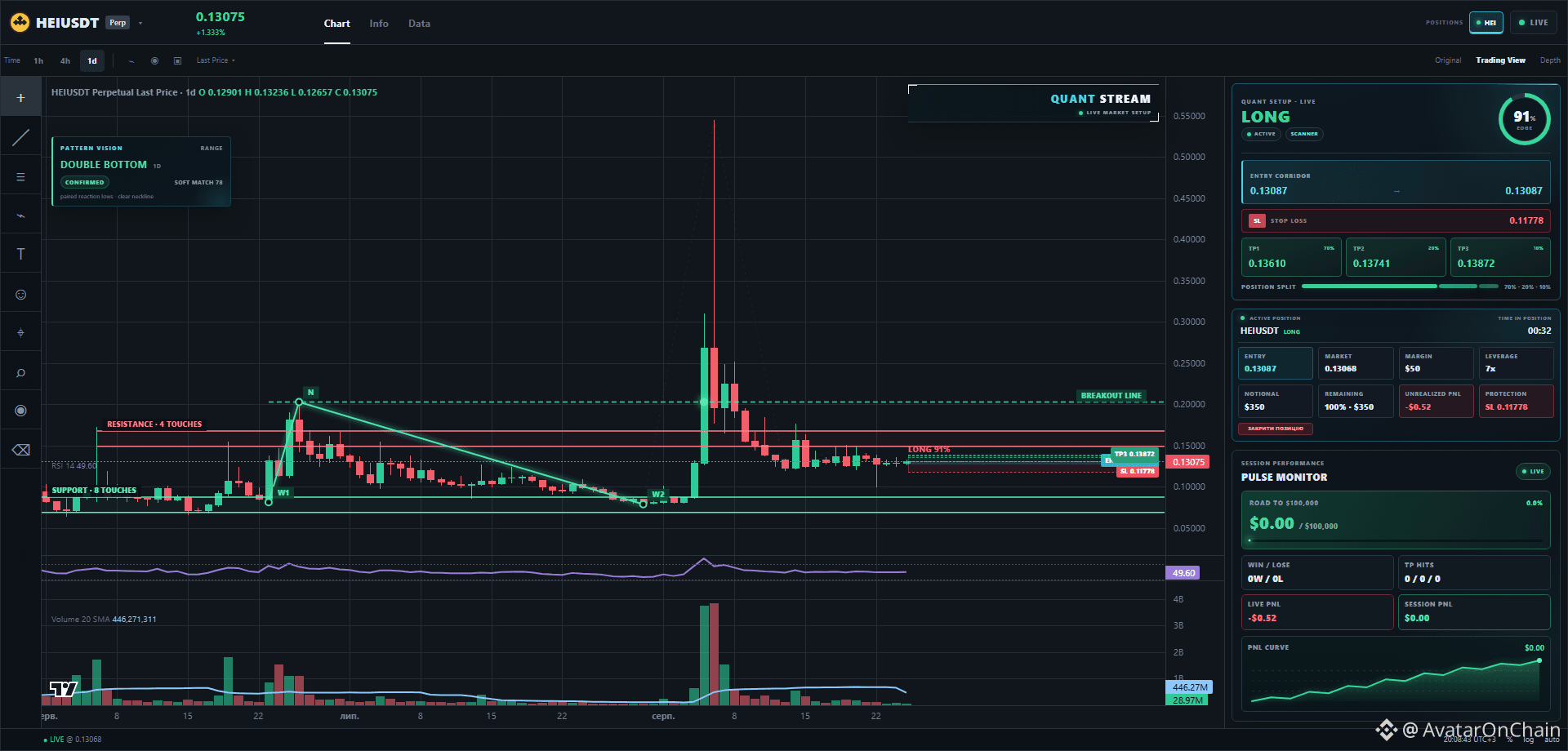Click the circular record icon in toolbar

[154, 60]
